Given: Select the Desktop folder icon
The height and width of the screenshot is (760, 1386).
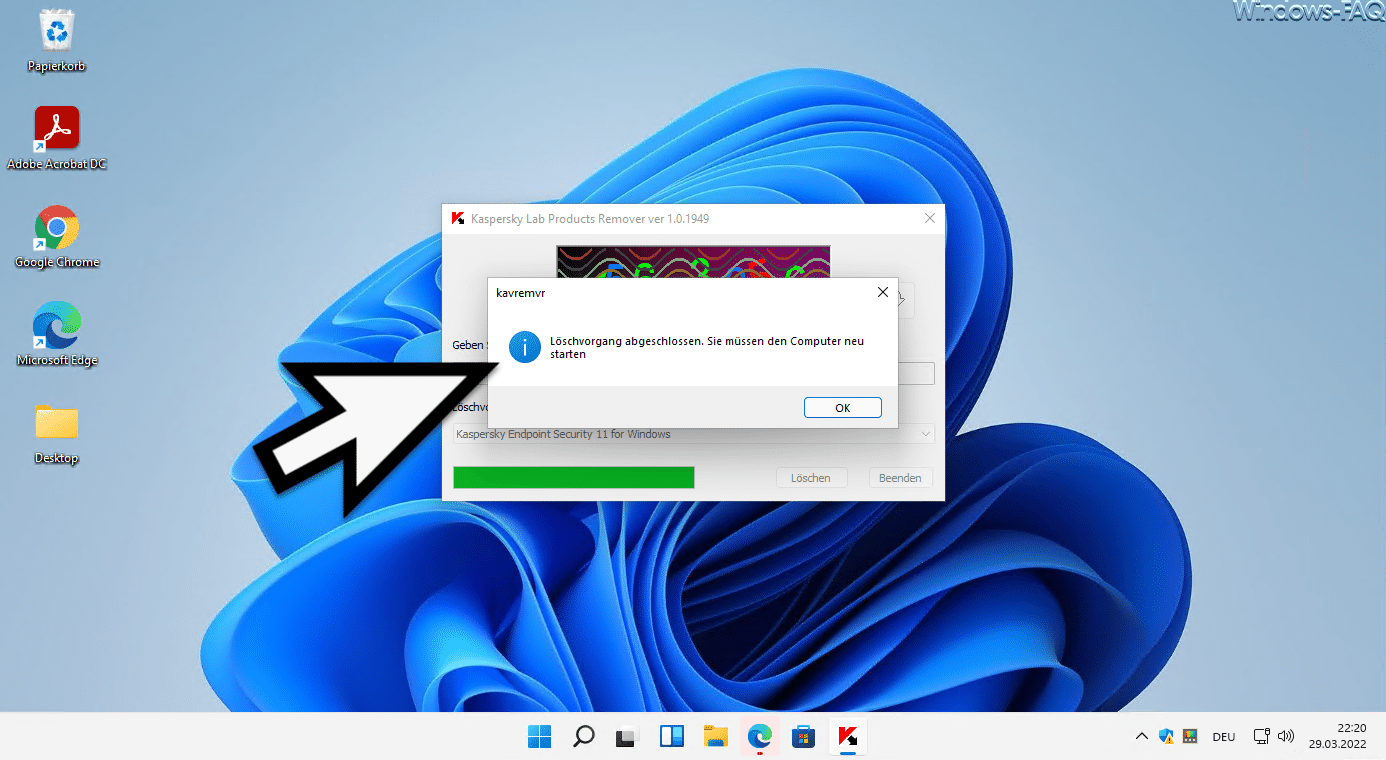Looking at the screenshot, I should pyautogui.click(x=56, y=433).
